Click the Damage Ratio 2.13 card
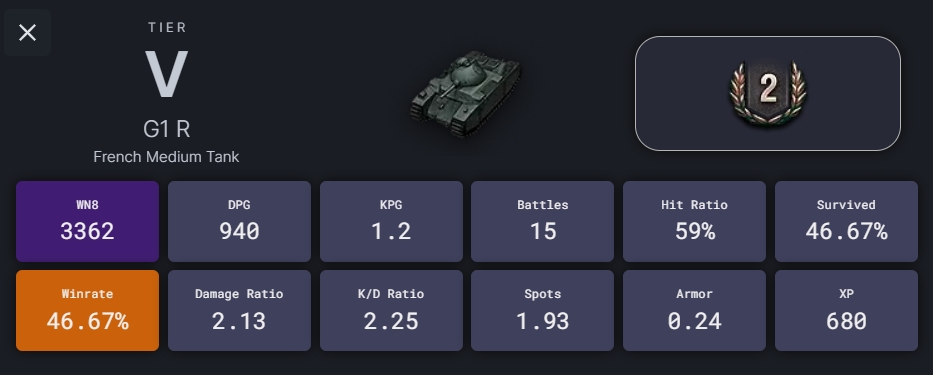Image resolution: width=933 pixels, height=375 pixels. pos(239,311)
